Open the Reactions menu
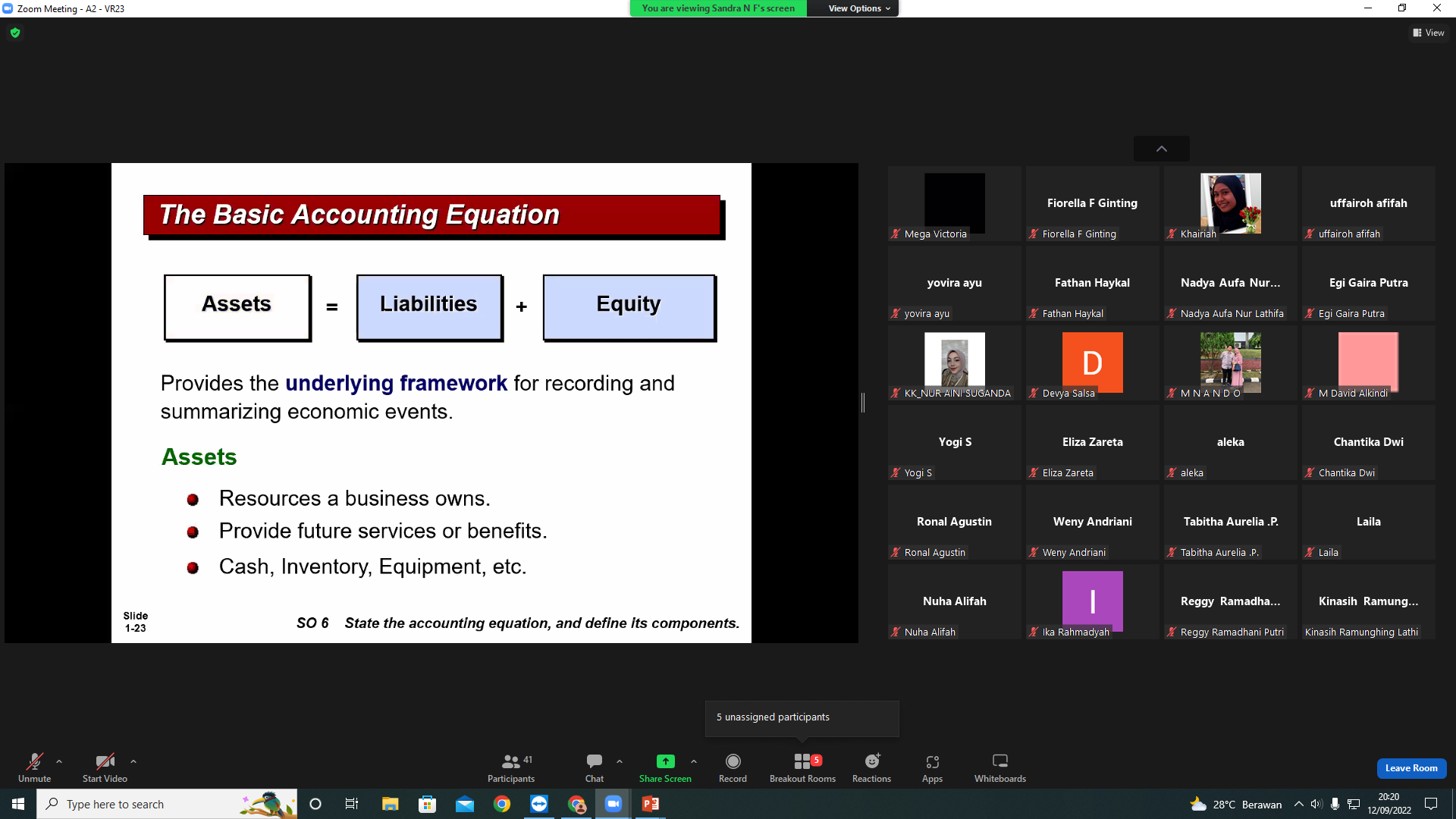The height and width of the screenshot is (819, 1456). pyautogui.click(x=871, y=767)
